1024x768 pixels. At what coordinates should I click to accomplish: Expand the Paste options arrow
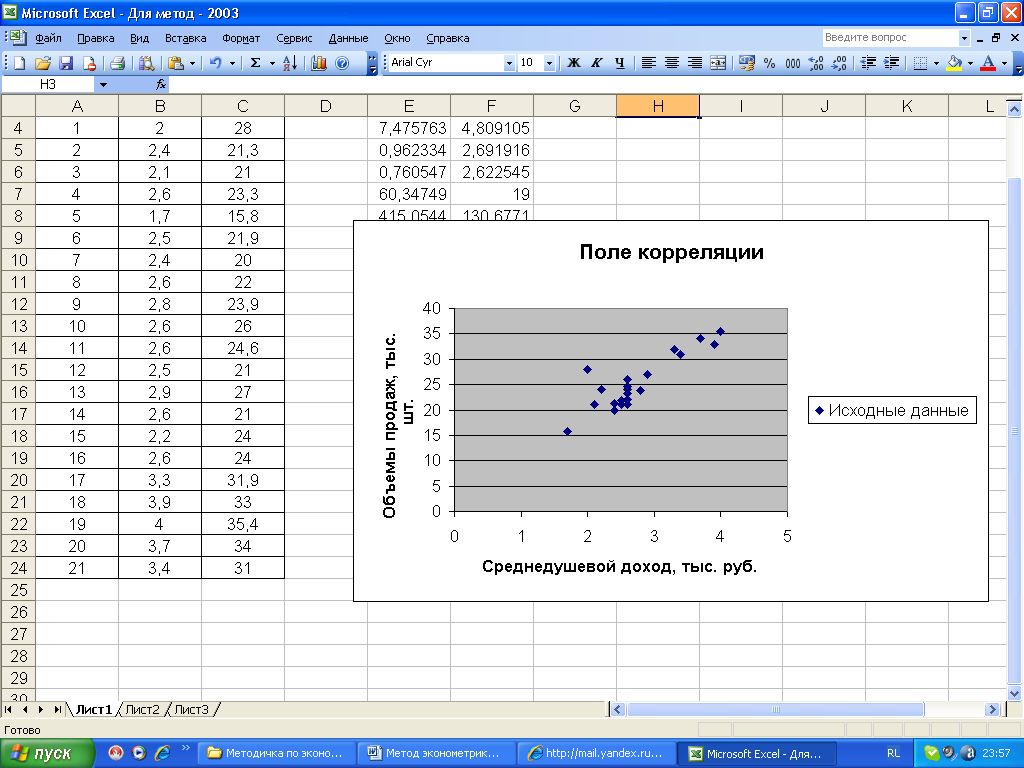pyautogui.click(x=192, y=63)
